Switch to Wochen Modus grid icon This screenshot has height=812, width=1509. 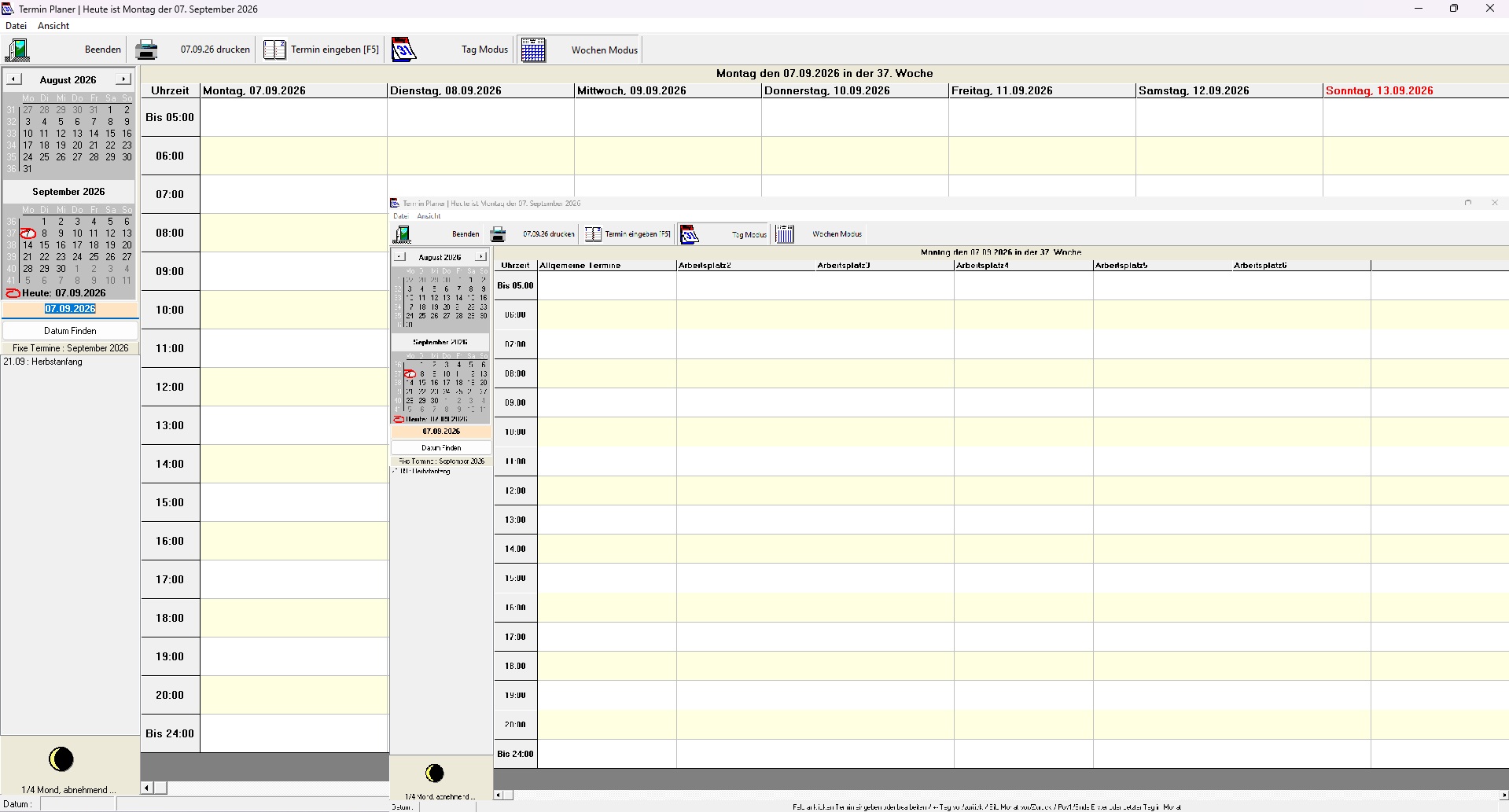[x=533, y=50]
